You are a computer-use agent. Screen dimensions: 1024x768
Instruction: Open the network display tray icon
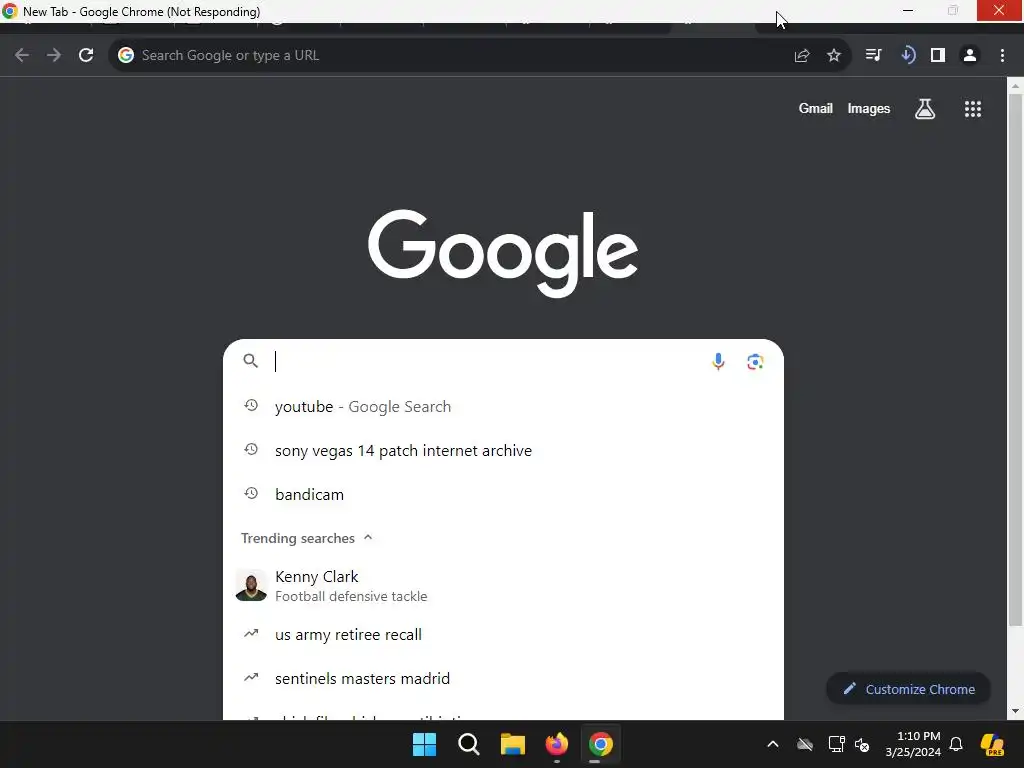pyautogui.click(x=836, y=744)
